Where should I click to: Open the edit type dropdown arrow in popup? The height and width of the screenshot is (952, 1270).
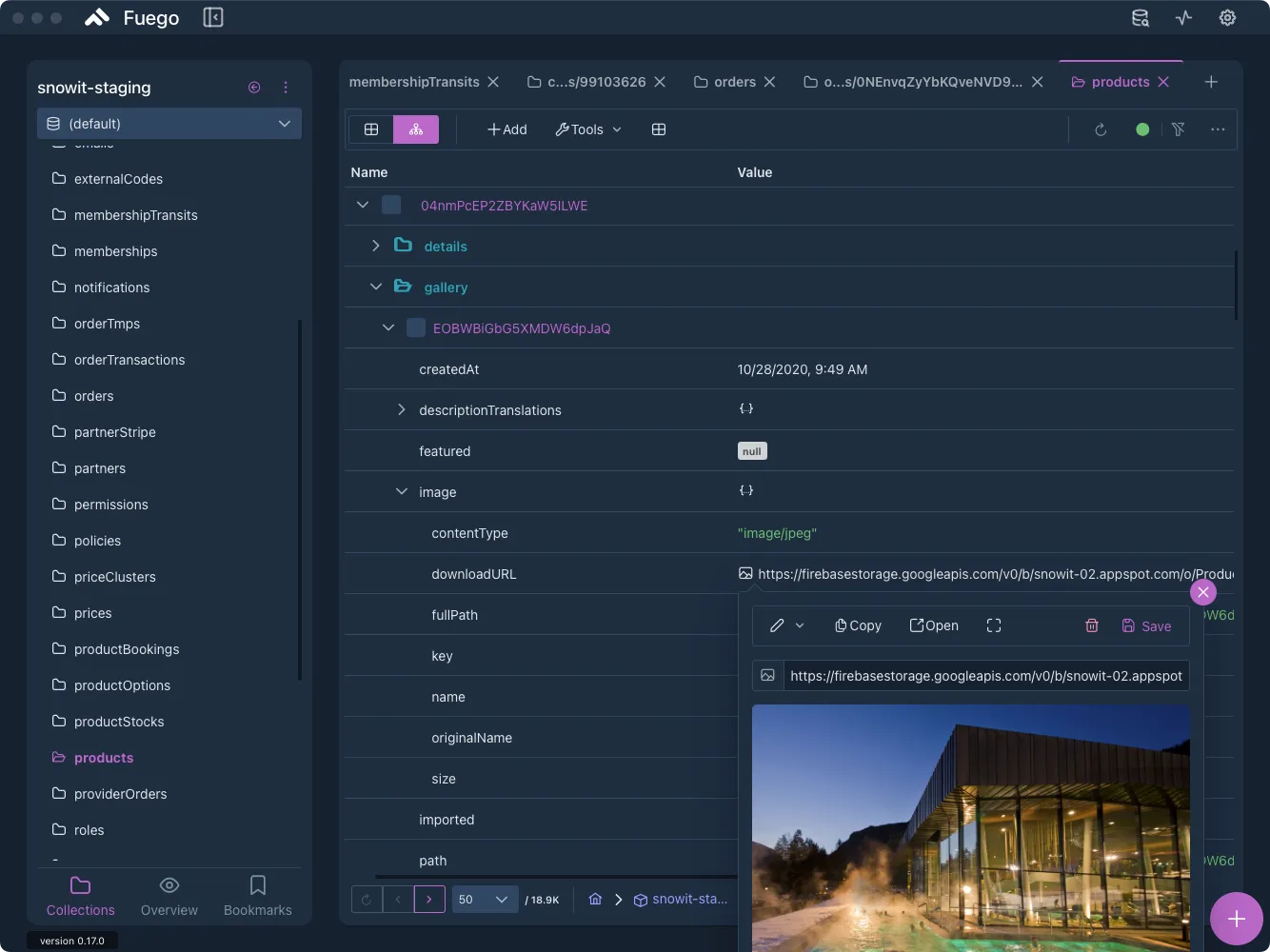coord(800,625)
